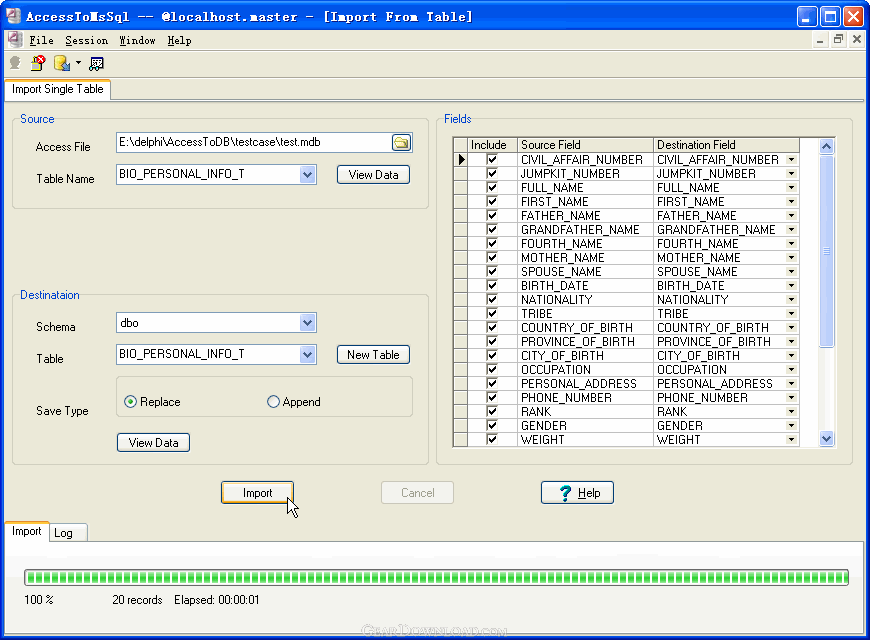This screenshot has width=870, height=640.
Task: Uncheck Include for CIVIL_AFFAIR_NUMBER
Action: pyautogui.click(x=492, y=160)
